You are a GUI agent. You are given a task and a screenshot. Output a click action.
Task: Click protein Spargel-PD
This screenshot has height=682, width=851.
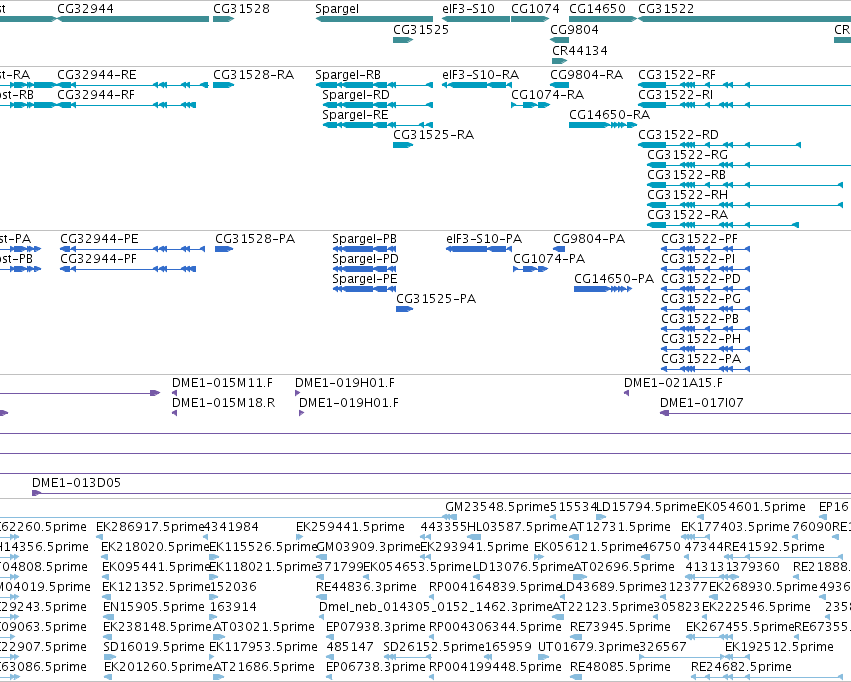click(365, 259)
